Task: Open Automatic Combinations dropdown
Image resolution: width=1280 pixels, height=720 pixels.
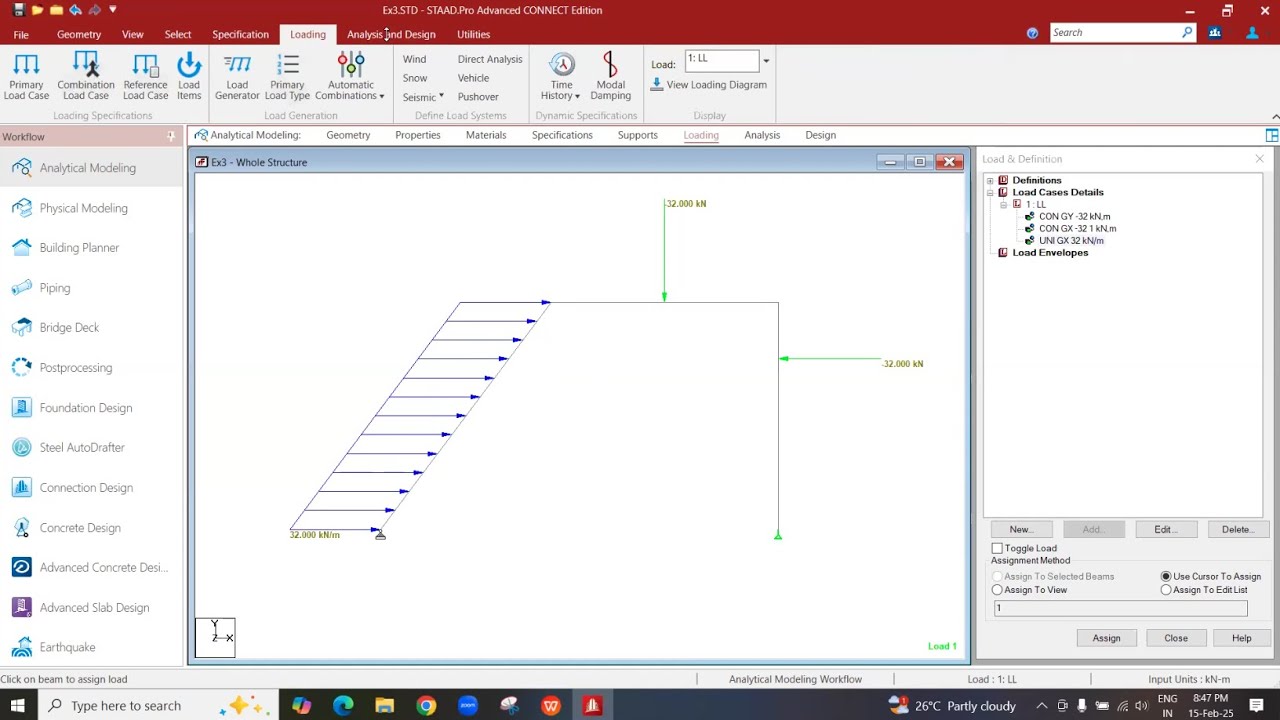Action: point(350,76)
